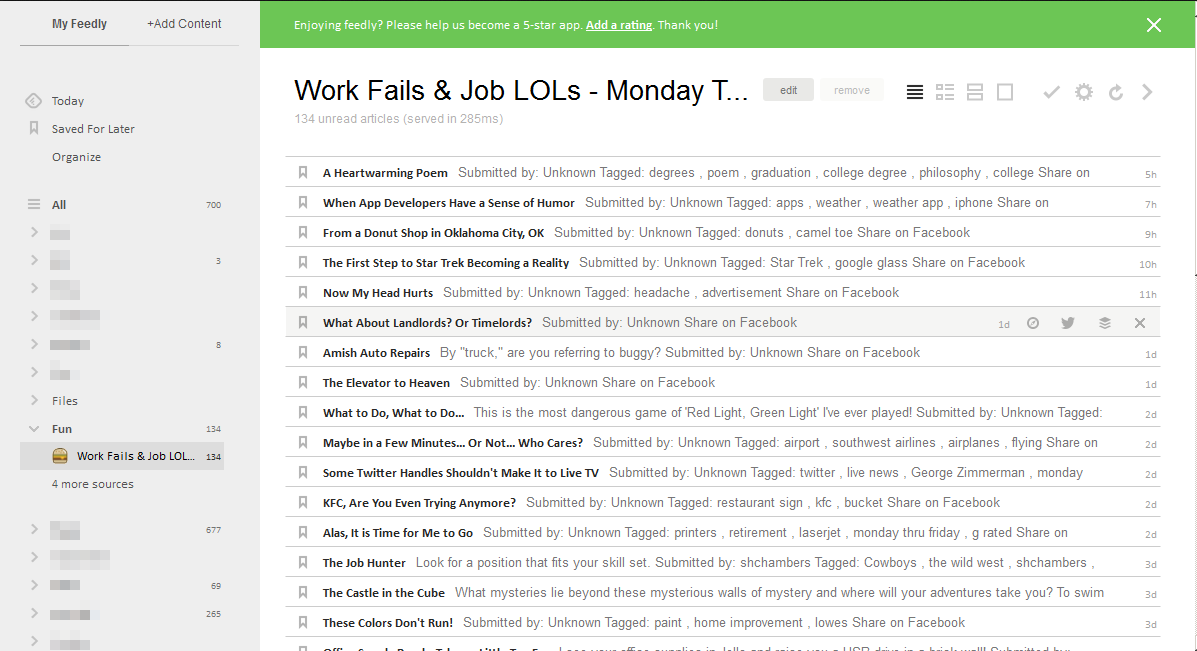The width and height of the screenshot is (1197, 651).
Task: Bookmark 'KFC, Are You Even Trying Anymore?'
Action: point(303,503)
